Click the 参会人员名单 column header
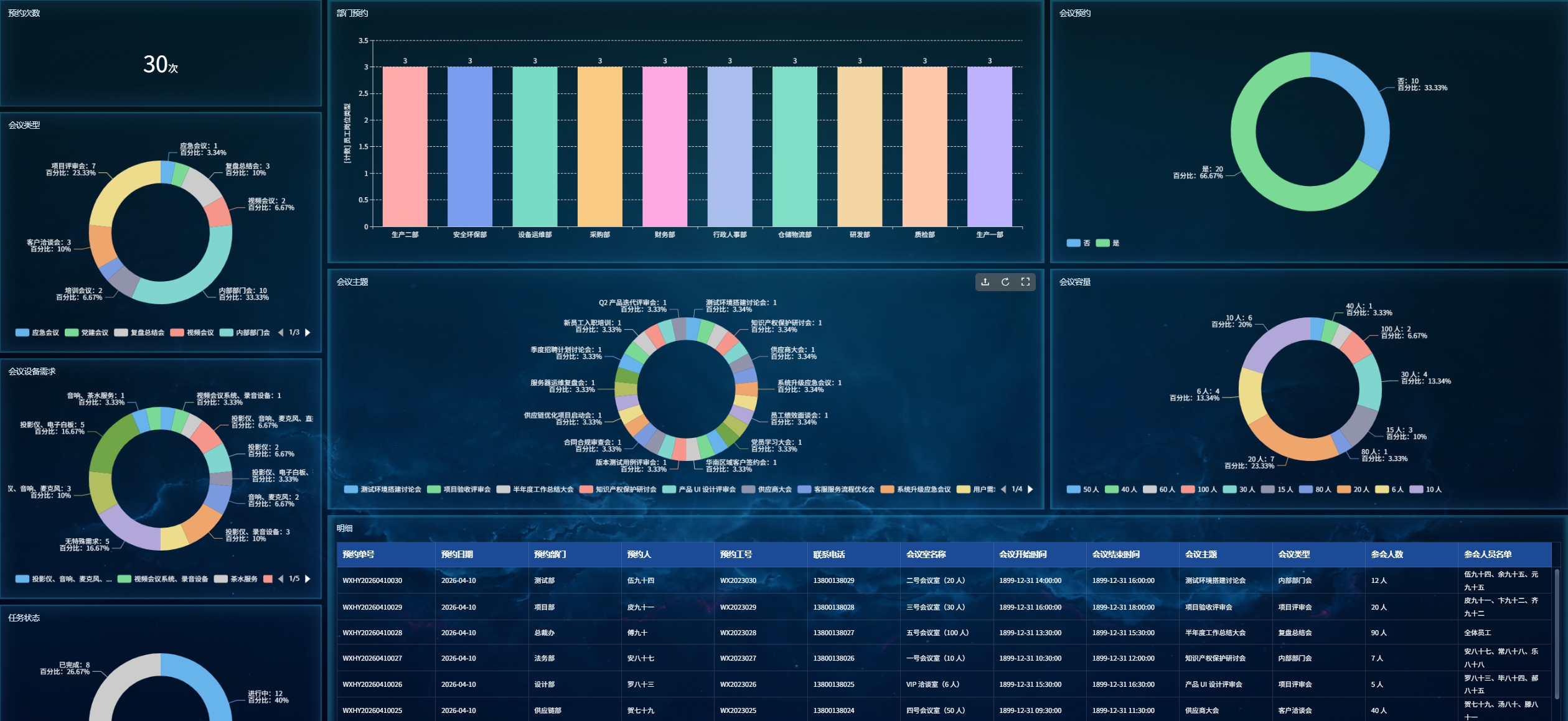Screen dimensions: 1568x721 pos(1505,554)
